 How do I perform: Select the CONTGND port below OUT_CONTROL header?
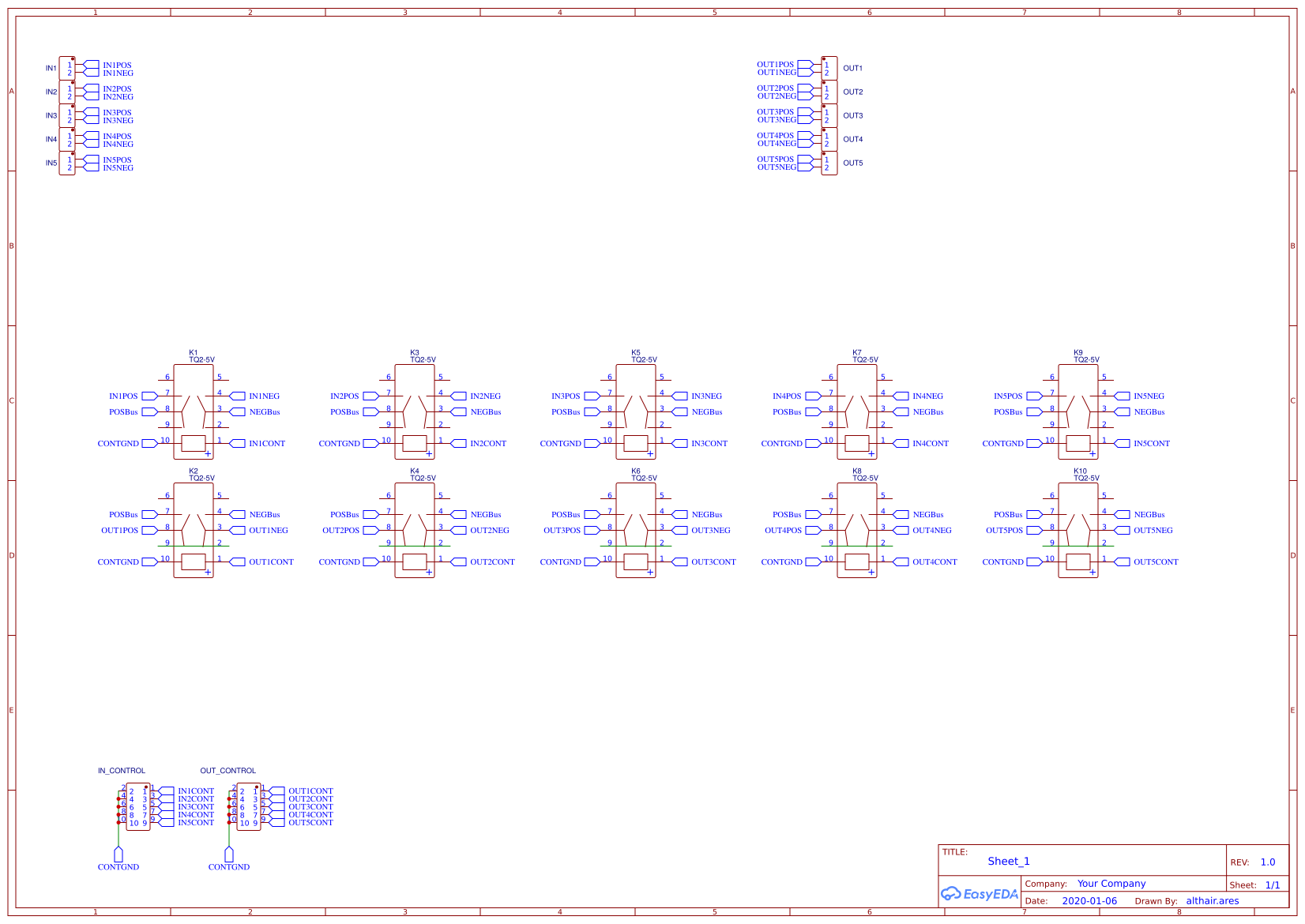coord(229,855)
